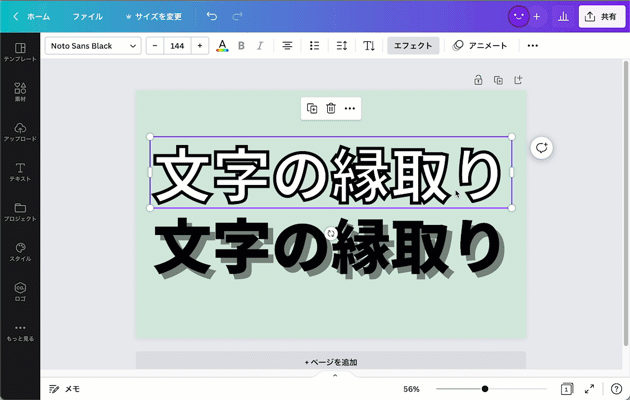Expand the page thumbnails chevron
Screen dimensions: 630x400
[335, 376]
